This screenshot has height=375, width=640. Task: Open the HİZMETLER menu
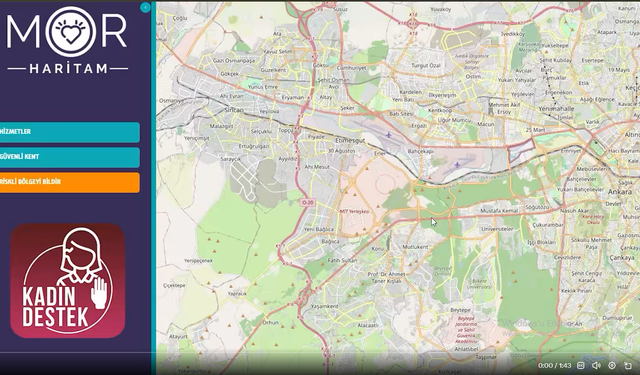(x=69, y=132)
